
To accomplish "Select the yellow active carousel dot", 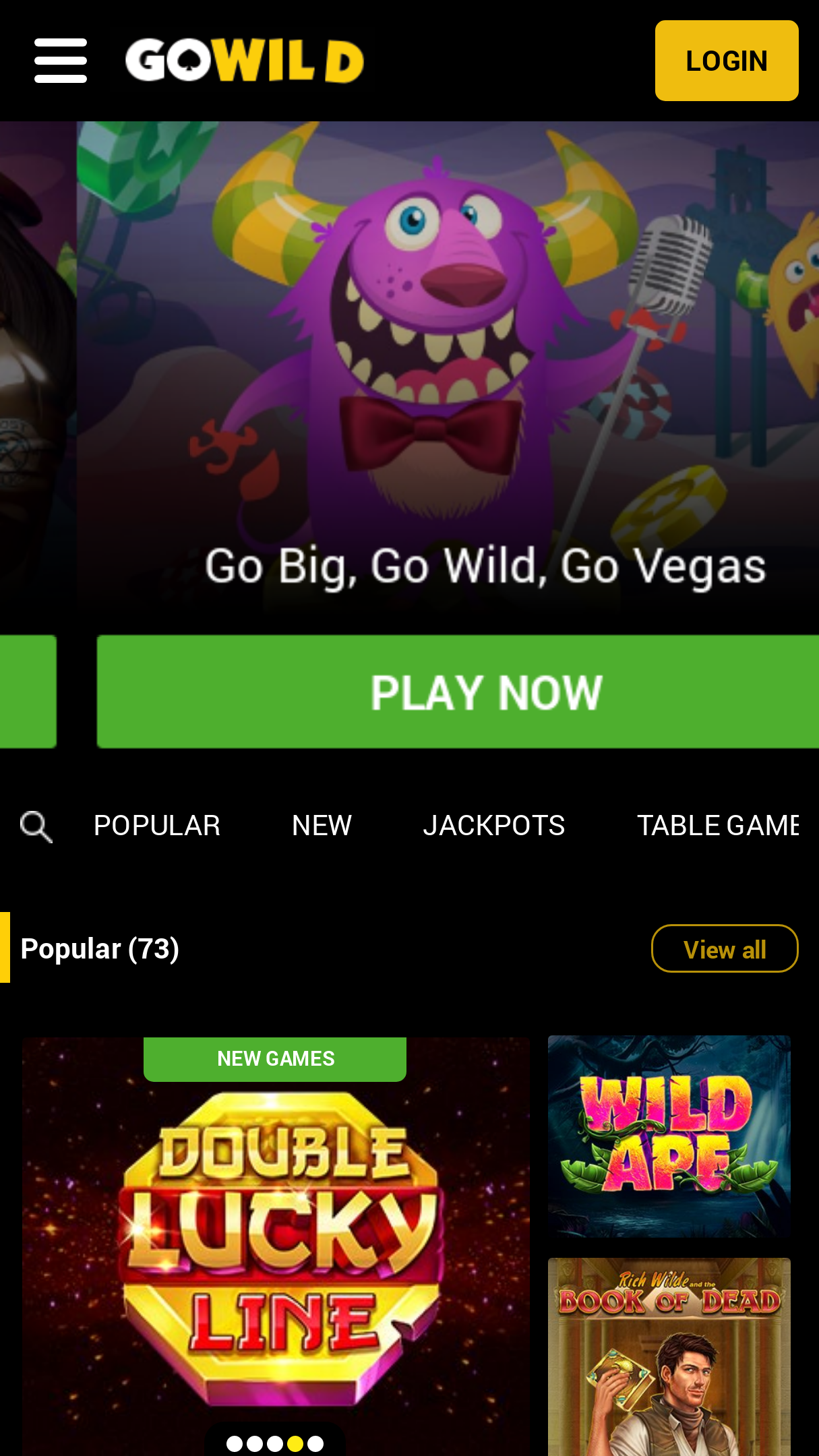I will (x=295, y=1444).
